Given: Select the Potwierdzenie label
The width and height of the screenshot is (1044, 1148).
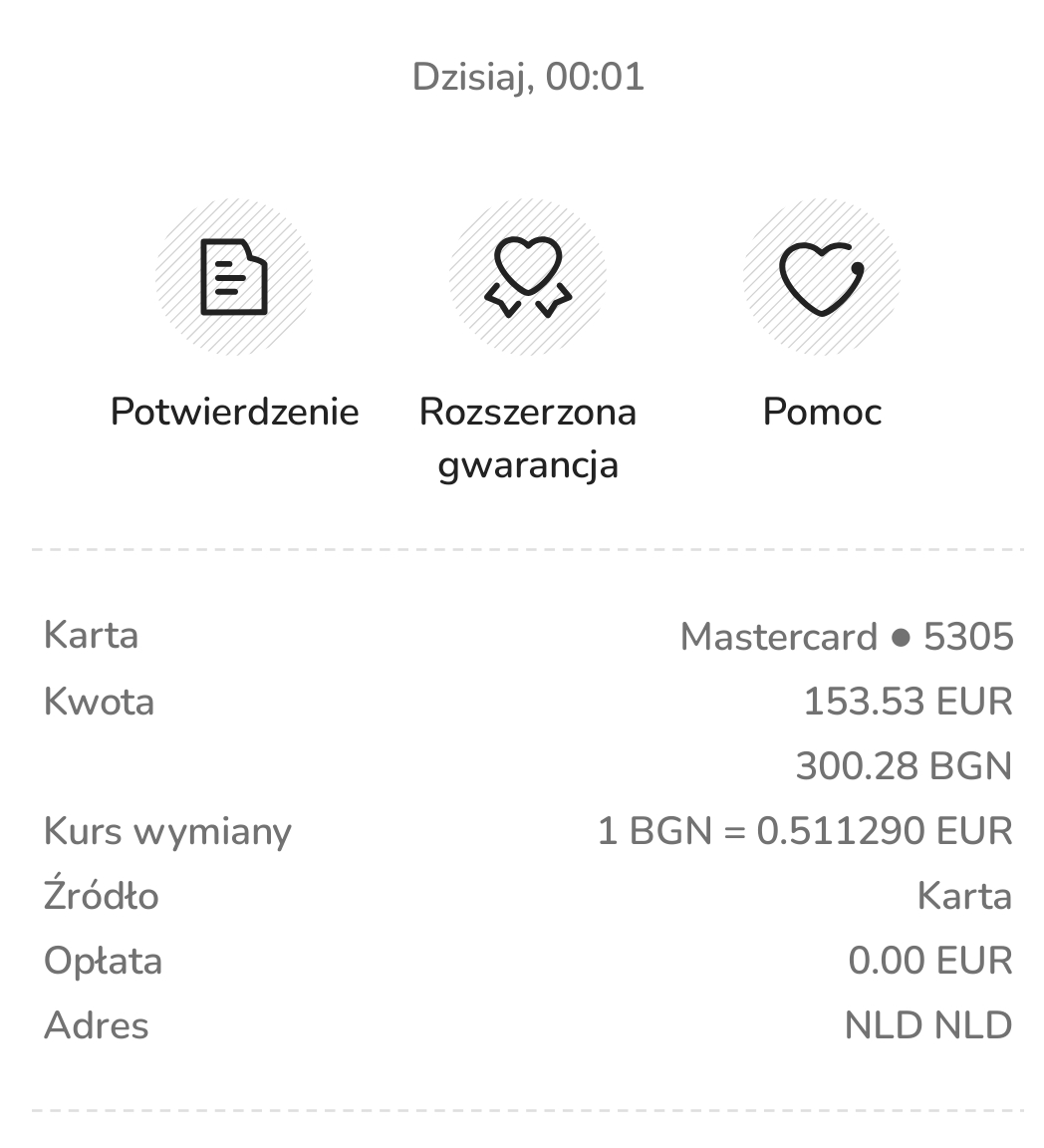Looking at the screenshot, I should (x=234, y=412).
